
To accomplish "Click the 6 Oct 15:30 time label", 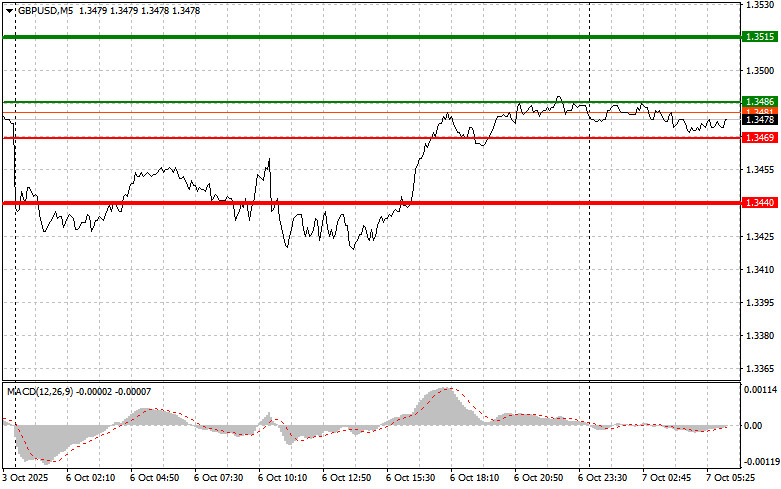I will point(410,479).
